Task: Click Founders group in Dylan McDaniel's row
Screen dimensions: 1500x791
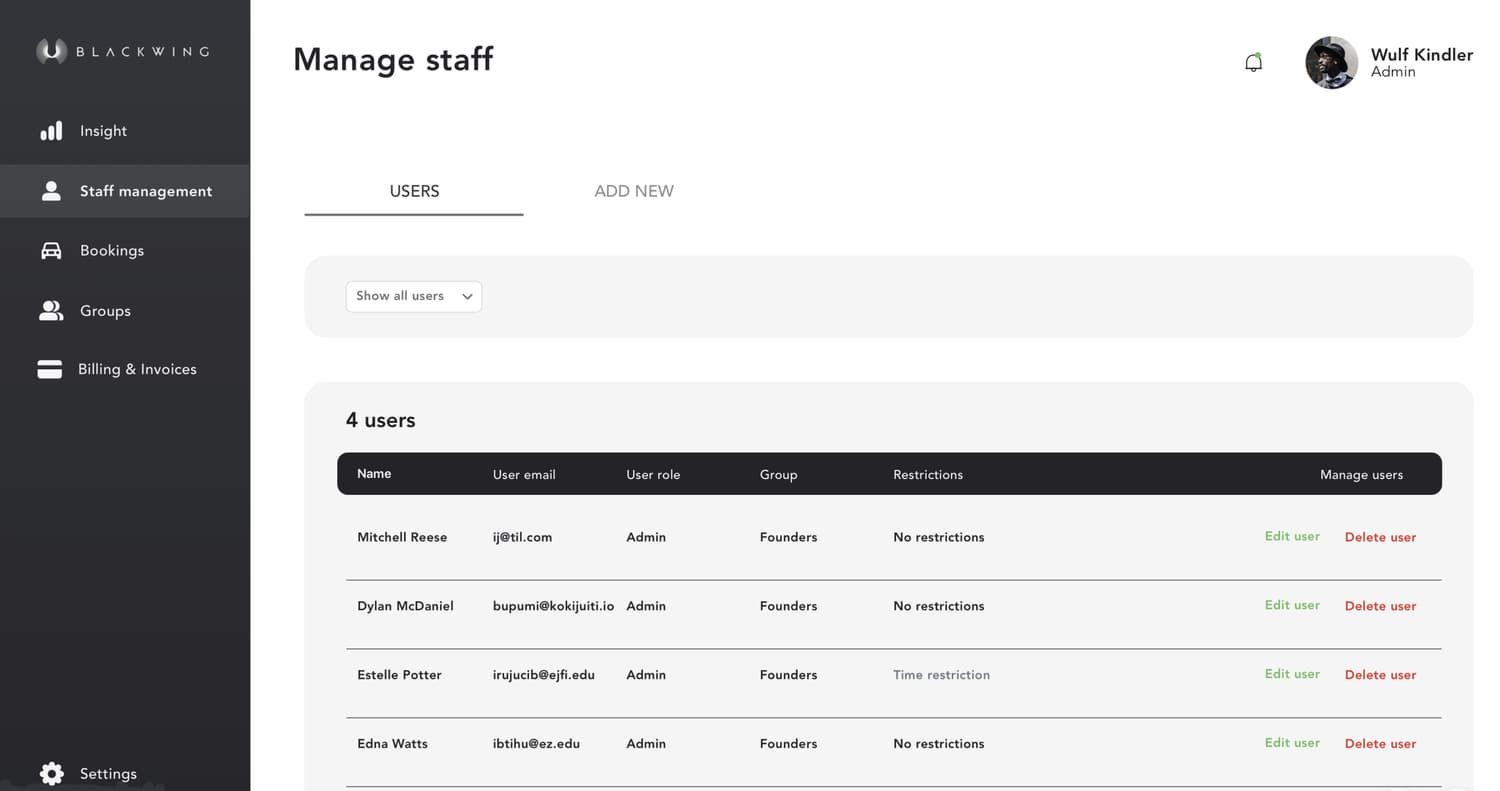Action: 788,606
